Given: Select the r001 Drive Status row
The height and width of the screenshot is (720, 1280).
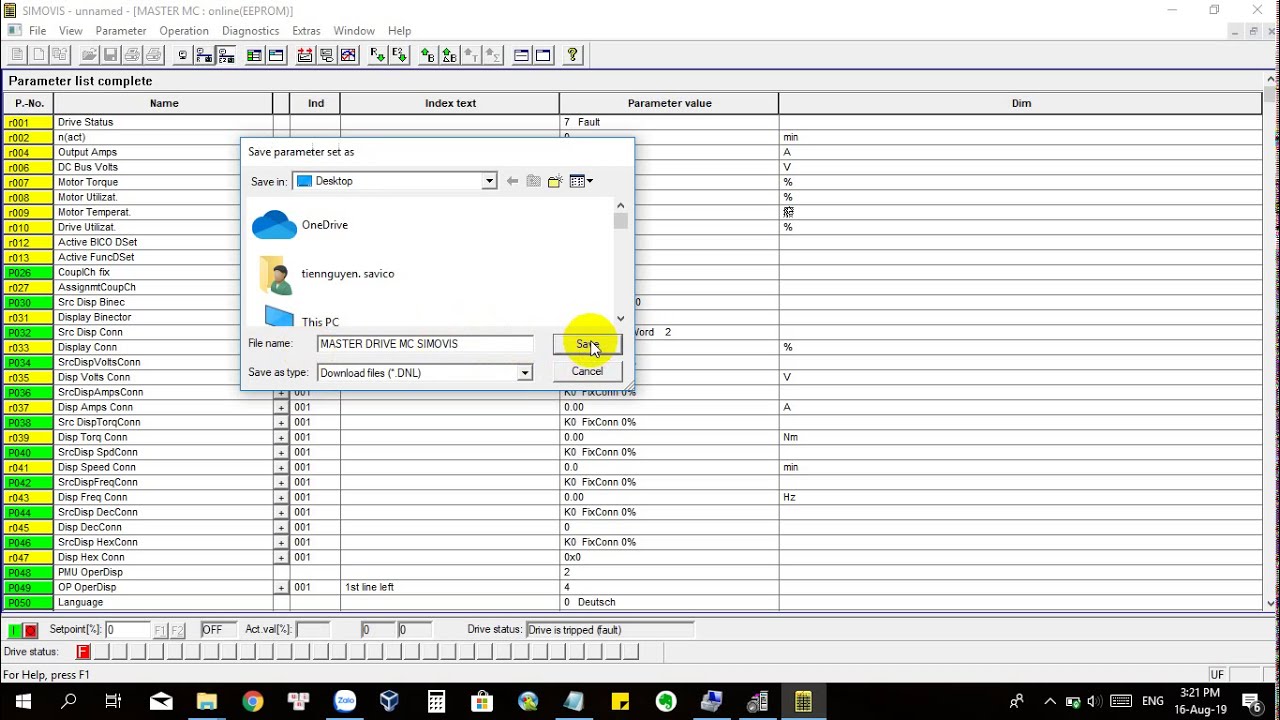Looking at the screenshot, I should pos(632,122).
